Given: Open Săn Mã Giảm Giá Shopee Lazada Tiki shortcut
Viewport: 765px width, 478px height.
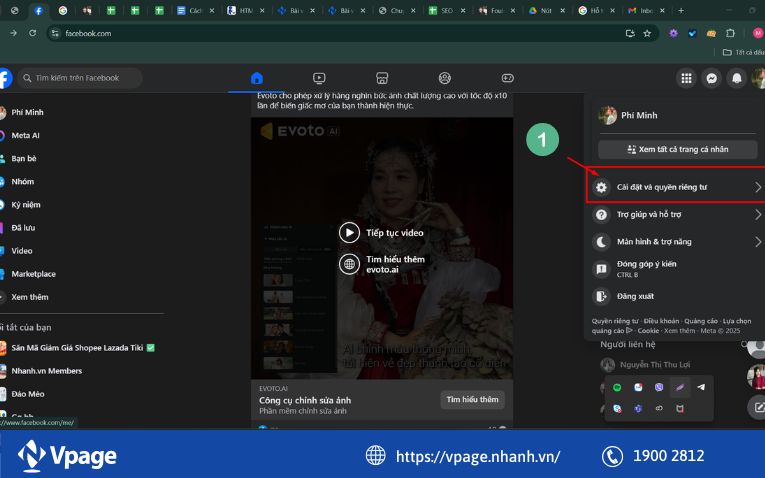Looking at the screenshot, I should tap(78, 348).
